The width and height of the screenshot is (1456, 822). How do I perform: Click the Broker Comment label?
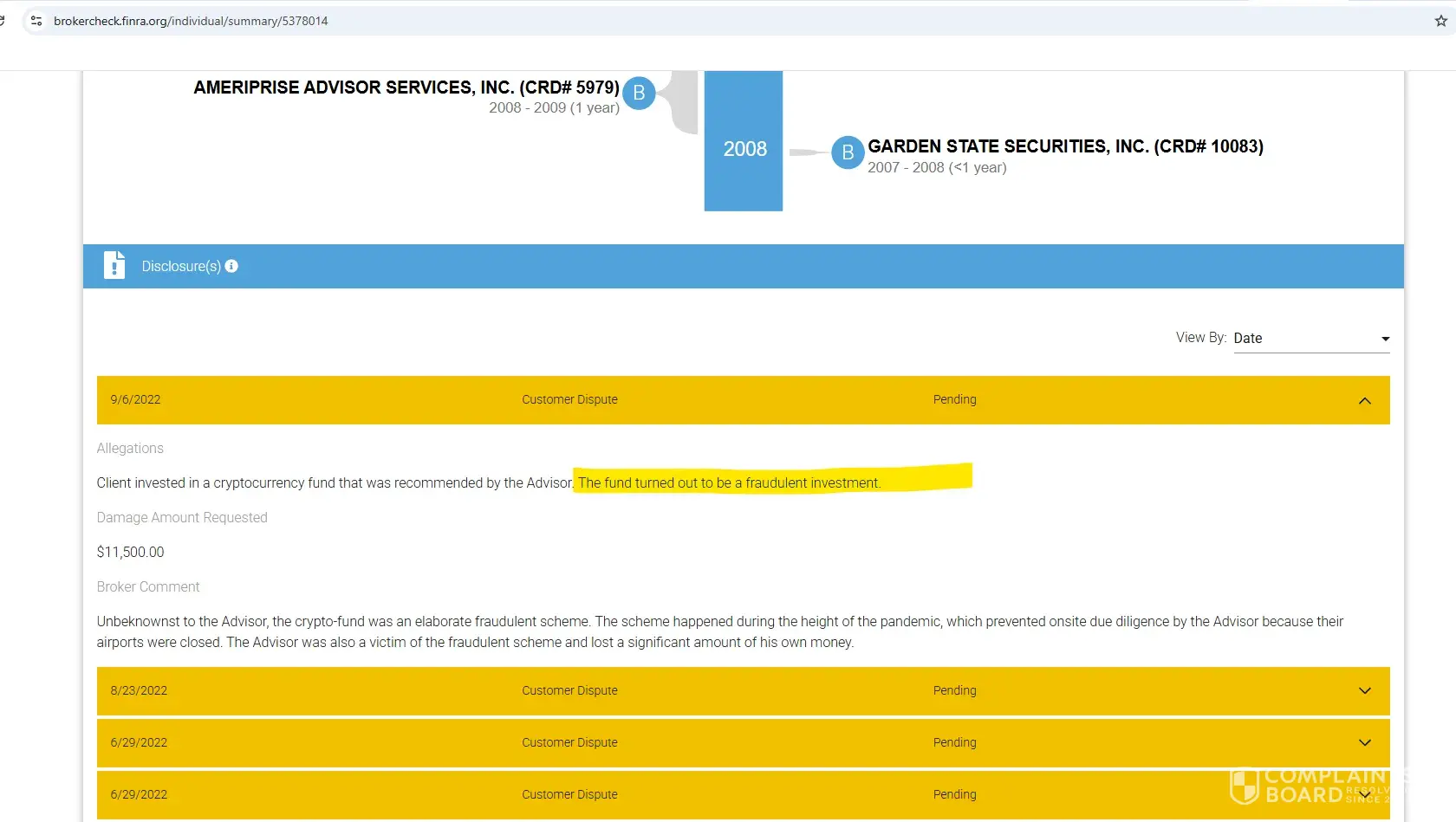click(148, 587)
